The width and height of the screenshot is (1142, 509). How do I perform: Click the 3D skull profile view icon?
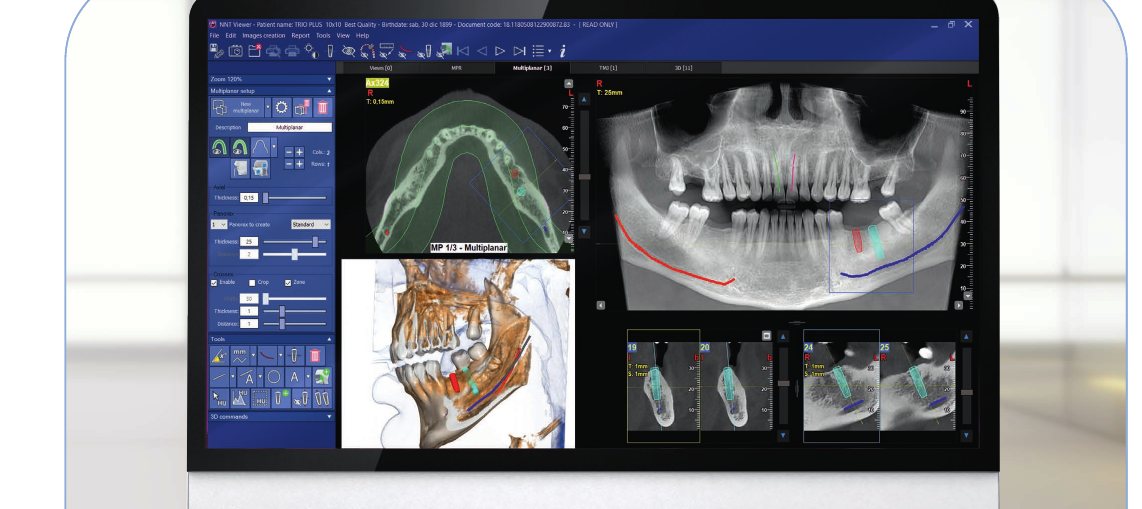click(240, 169)
